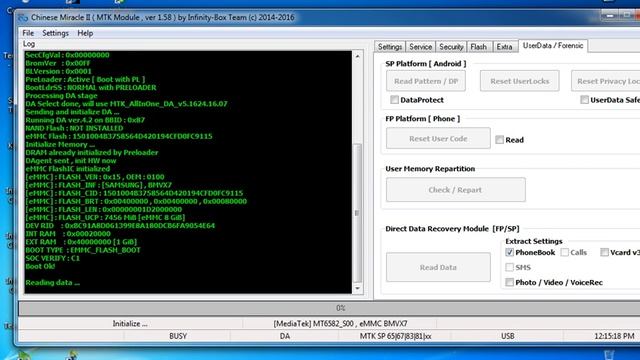Viewport: 640px width, 360px height.
Task: Click the 'FLASH_VEN : 0x15, OEM : 0100' line
Action: coord(95,177)
